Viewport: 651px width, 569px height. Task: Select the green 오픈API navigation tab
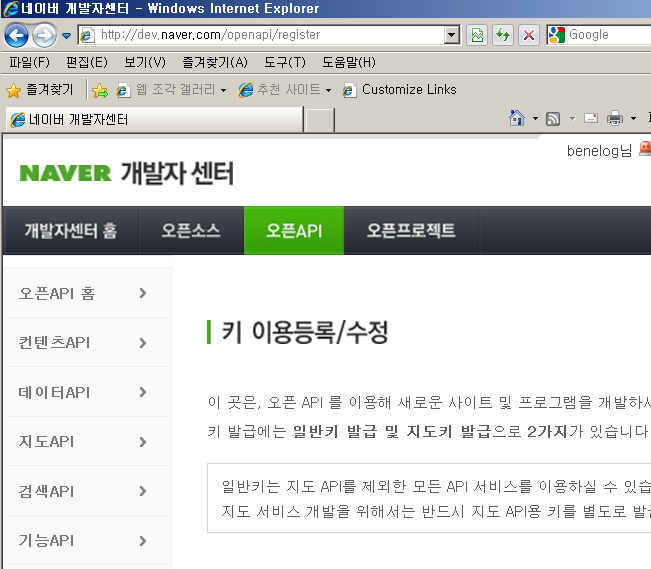click(294, 230)
